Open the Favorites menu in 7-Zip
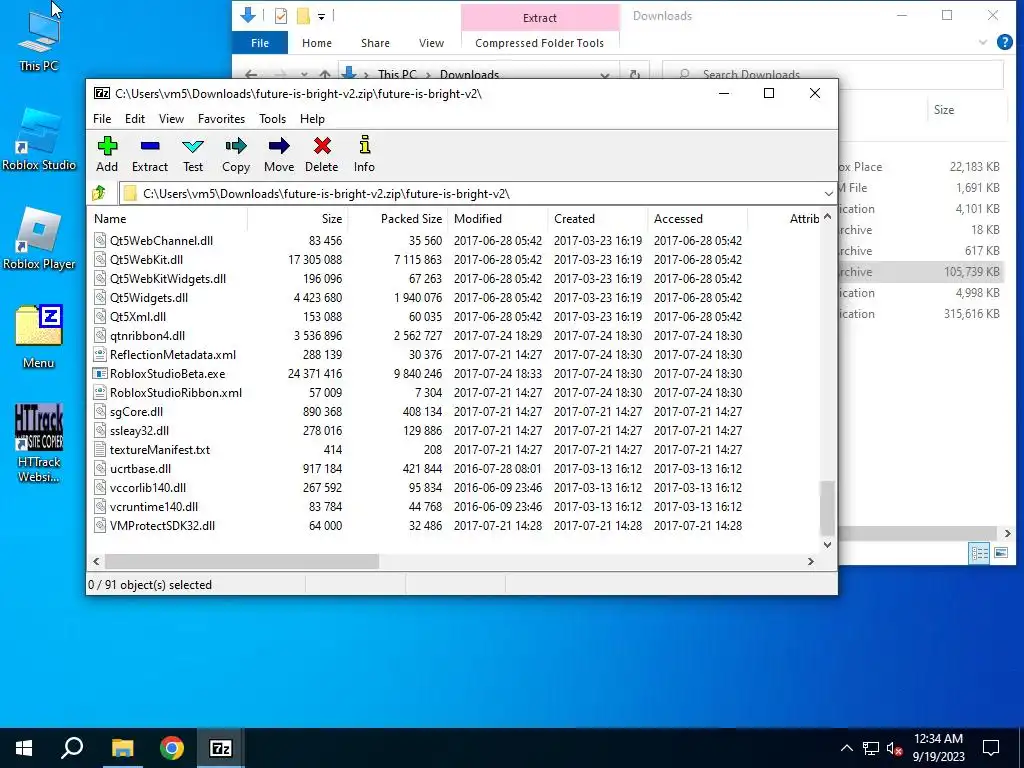 pyautogui.click(x=221, y=119)
